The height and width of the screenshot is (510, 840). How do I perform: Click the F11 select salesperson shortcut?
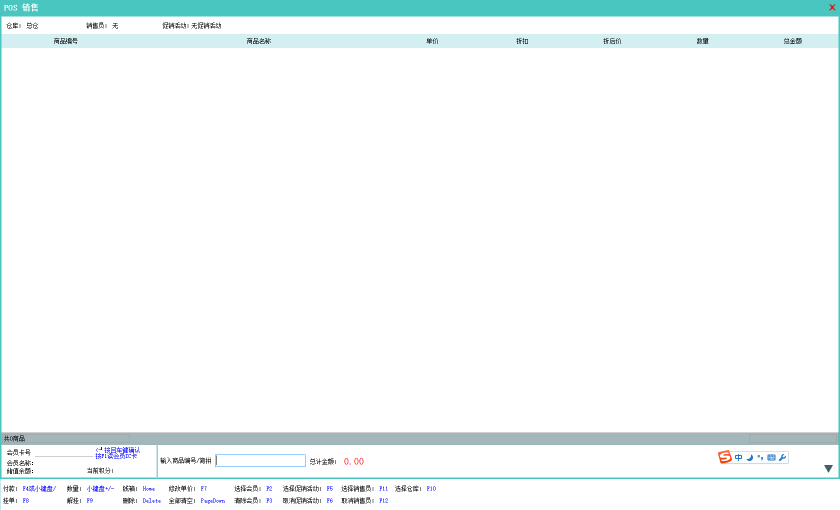[x=383, y=489]
